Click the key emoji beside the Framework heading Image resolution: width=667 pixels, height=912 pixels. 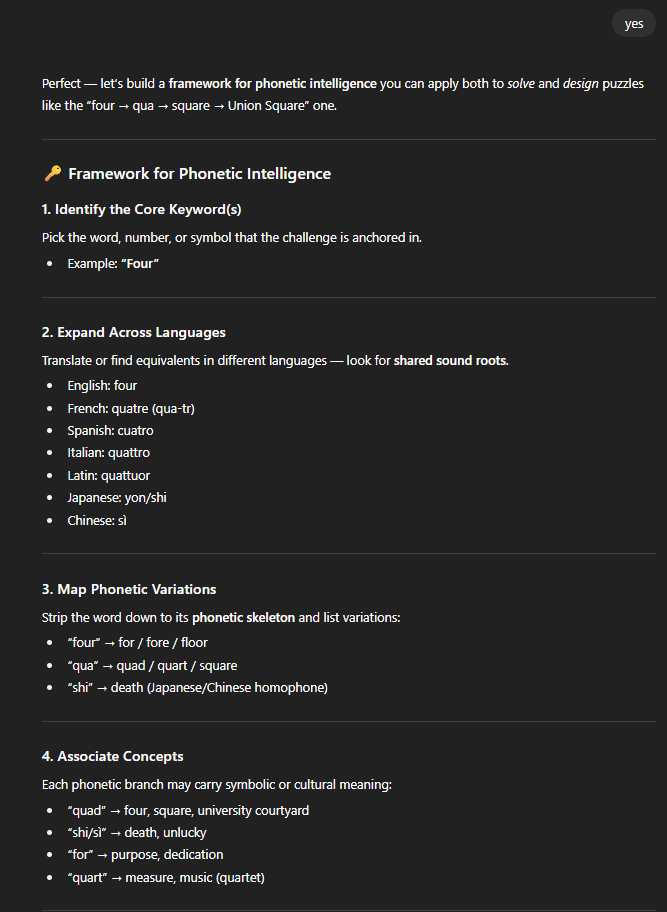coord(52,174)
